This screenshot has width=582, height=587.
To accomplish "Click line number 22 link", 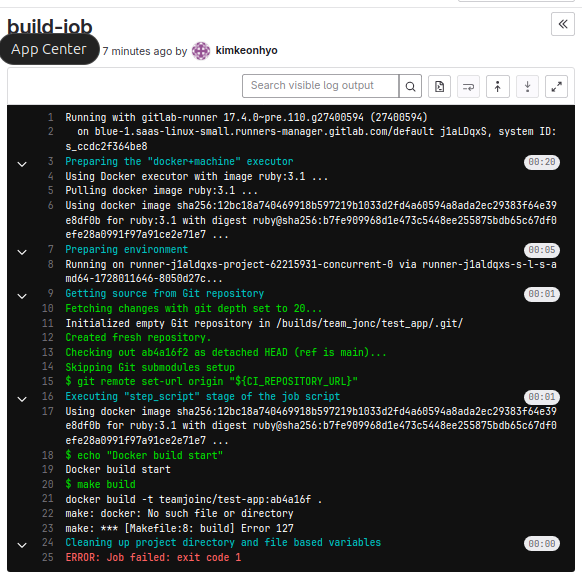I will click(48, 514).
